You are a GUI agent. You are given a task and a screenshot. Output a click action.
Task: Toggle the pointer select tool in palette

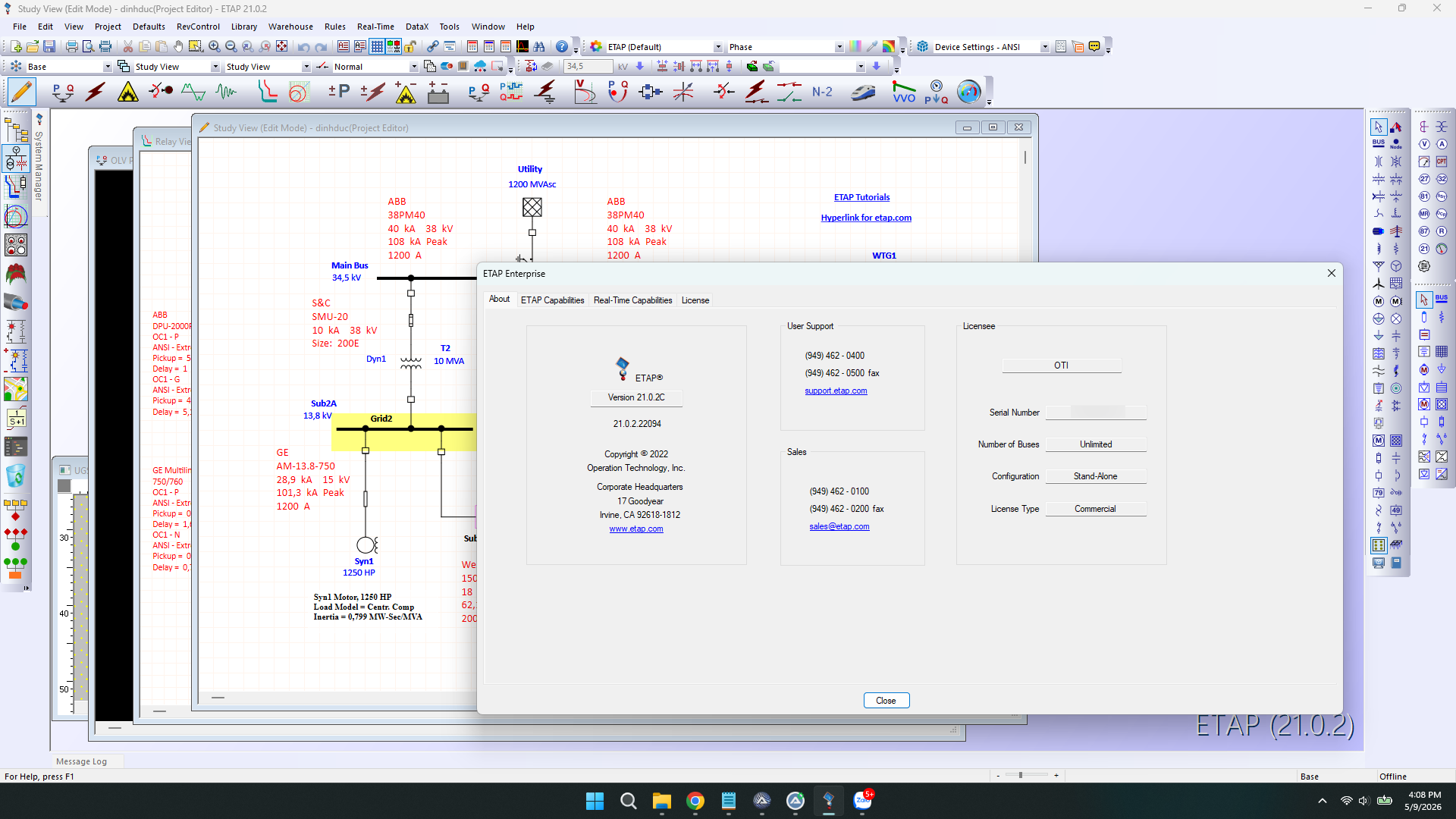click(x=1379, y=127)
